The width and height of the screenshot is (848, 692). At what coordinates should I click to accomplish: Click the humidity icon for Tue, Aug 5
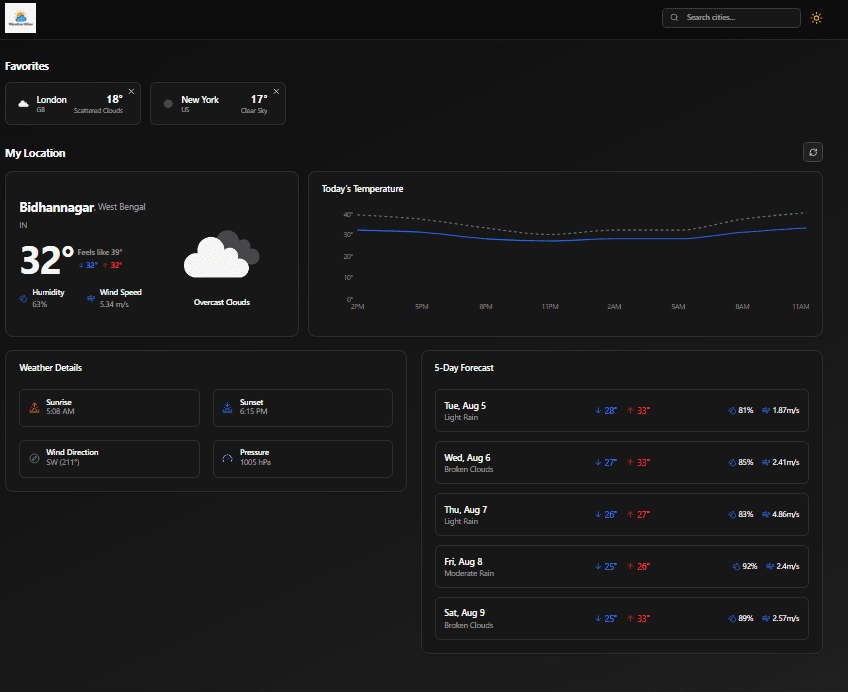(x=733, y=410)
